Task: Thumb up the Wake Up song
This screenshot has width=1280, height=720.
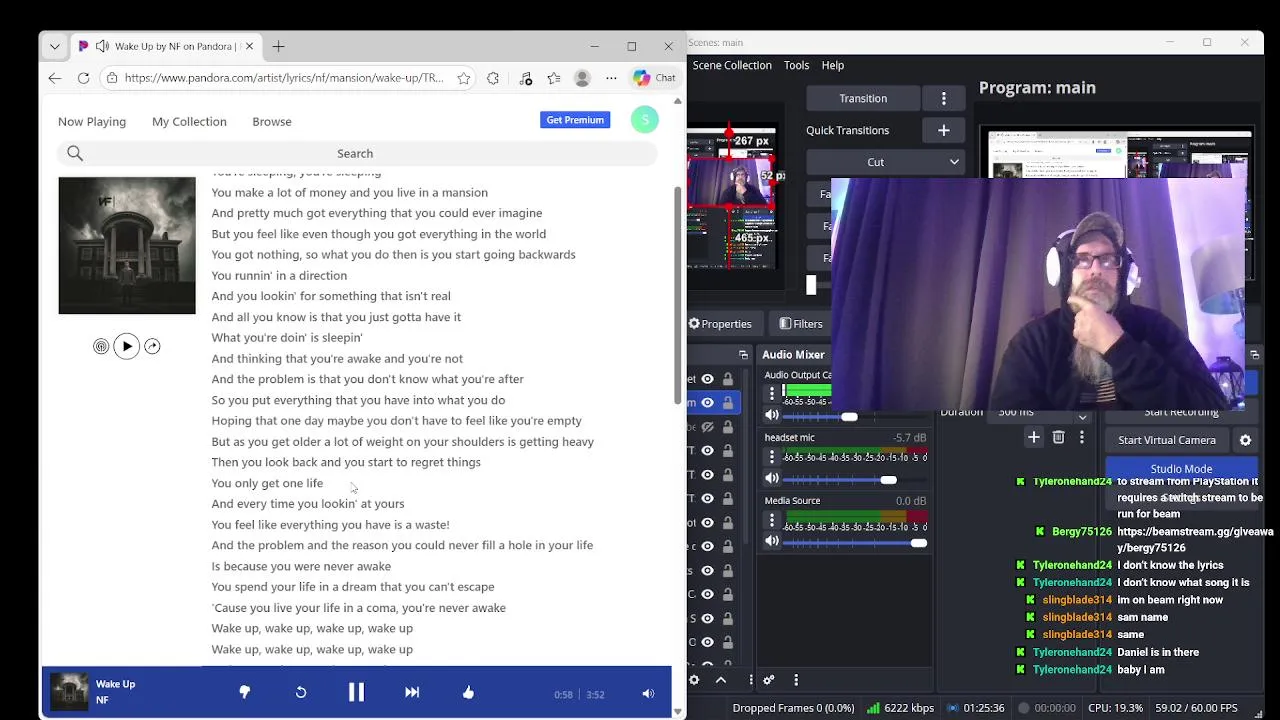Action: (x=468, y=692)
